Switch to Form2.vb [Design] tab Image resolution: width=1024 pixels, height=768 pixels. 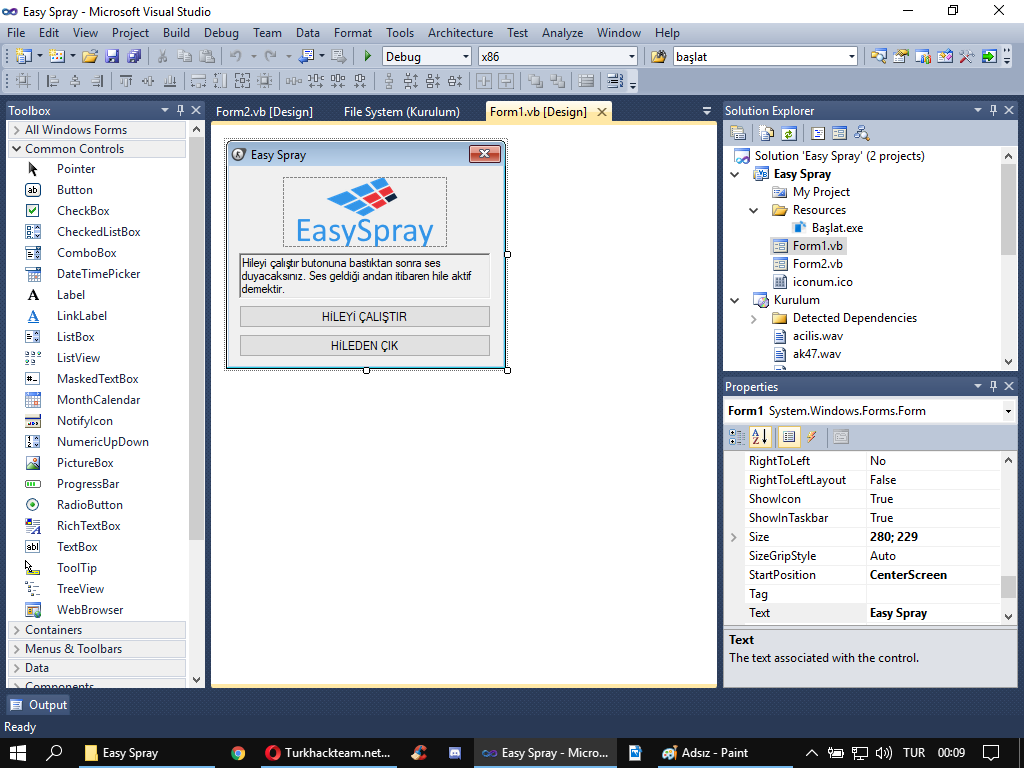pos(264,112)
